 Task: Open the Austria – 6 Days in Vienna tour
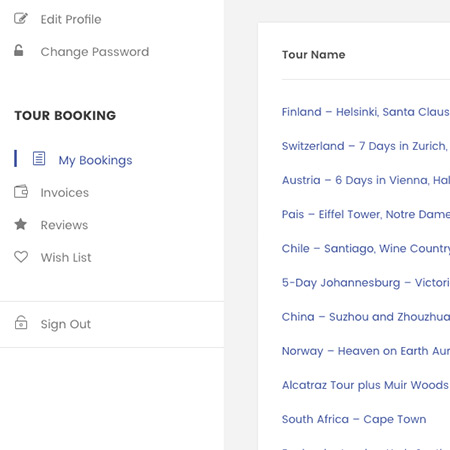(x=366, y=180)
